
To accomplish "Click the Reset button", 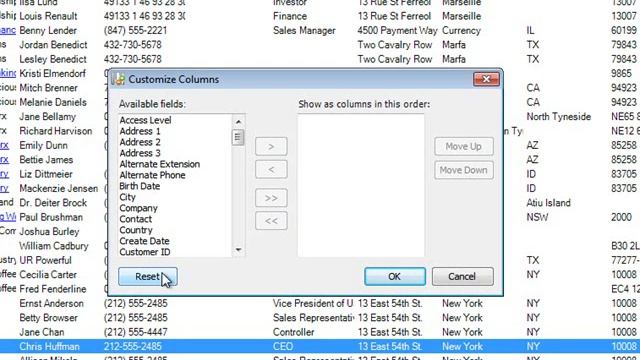I will (x=148, y=276).
